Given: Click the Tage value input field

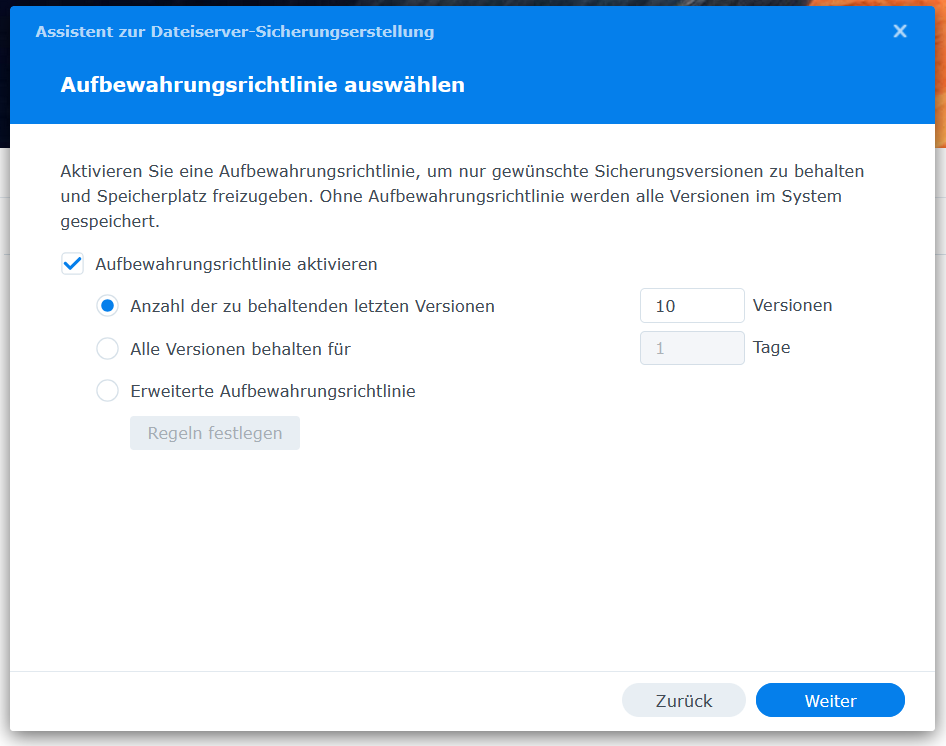Looking at the screenshot, I should [692, 347].
